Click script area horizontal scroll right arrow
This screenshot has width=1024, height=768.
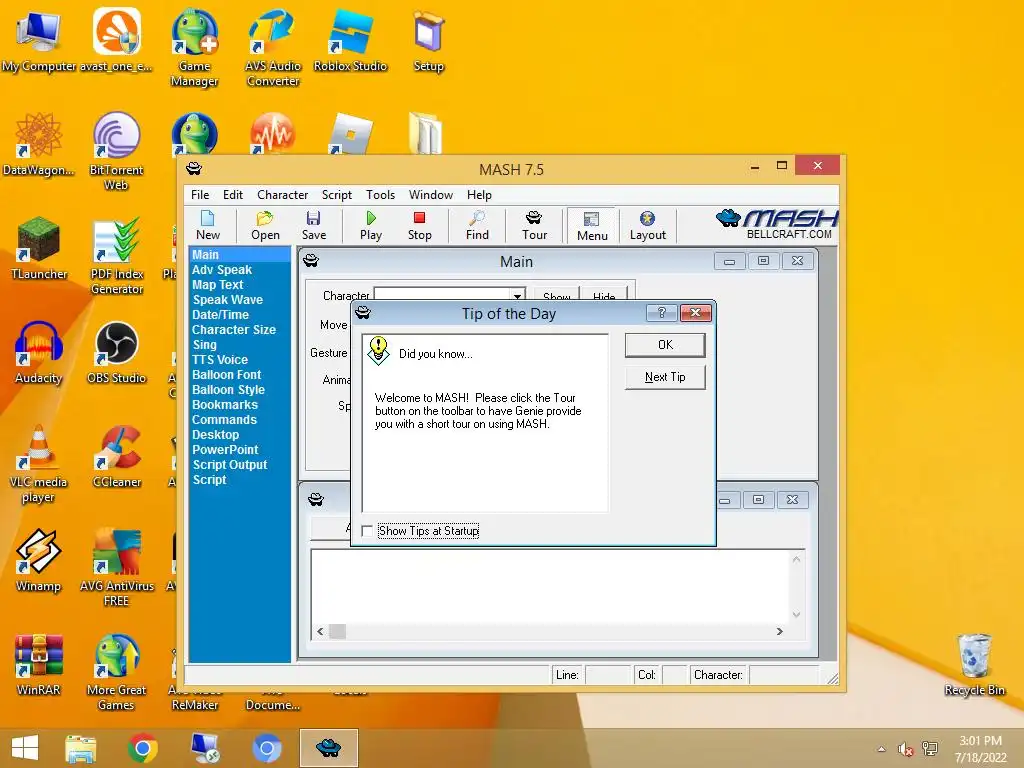point(780,632)
